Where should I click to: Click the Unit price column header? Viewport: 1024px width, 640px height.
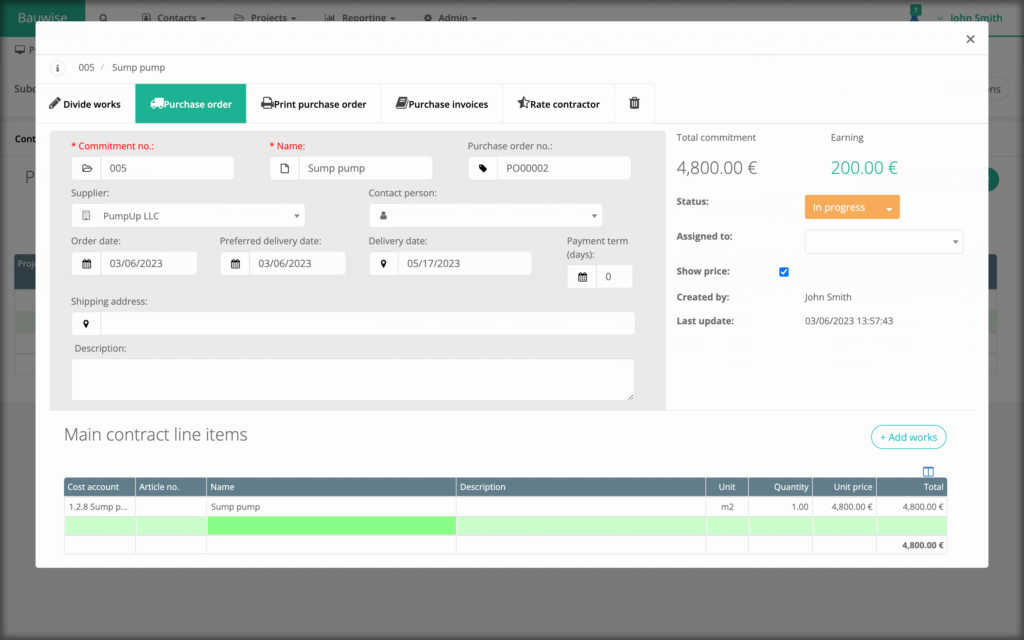(x=844, y=487)
